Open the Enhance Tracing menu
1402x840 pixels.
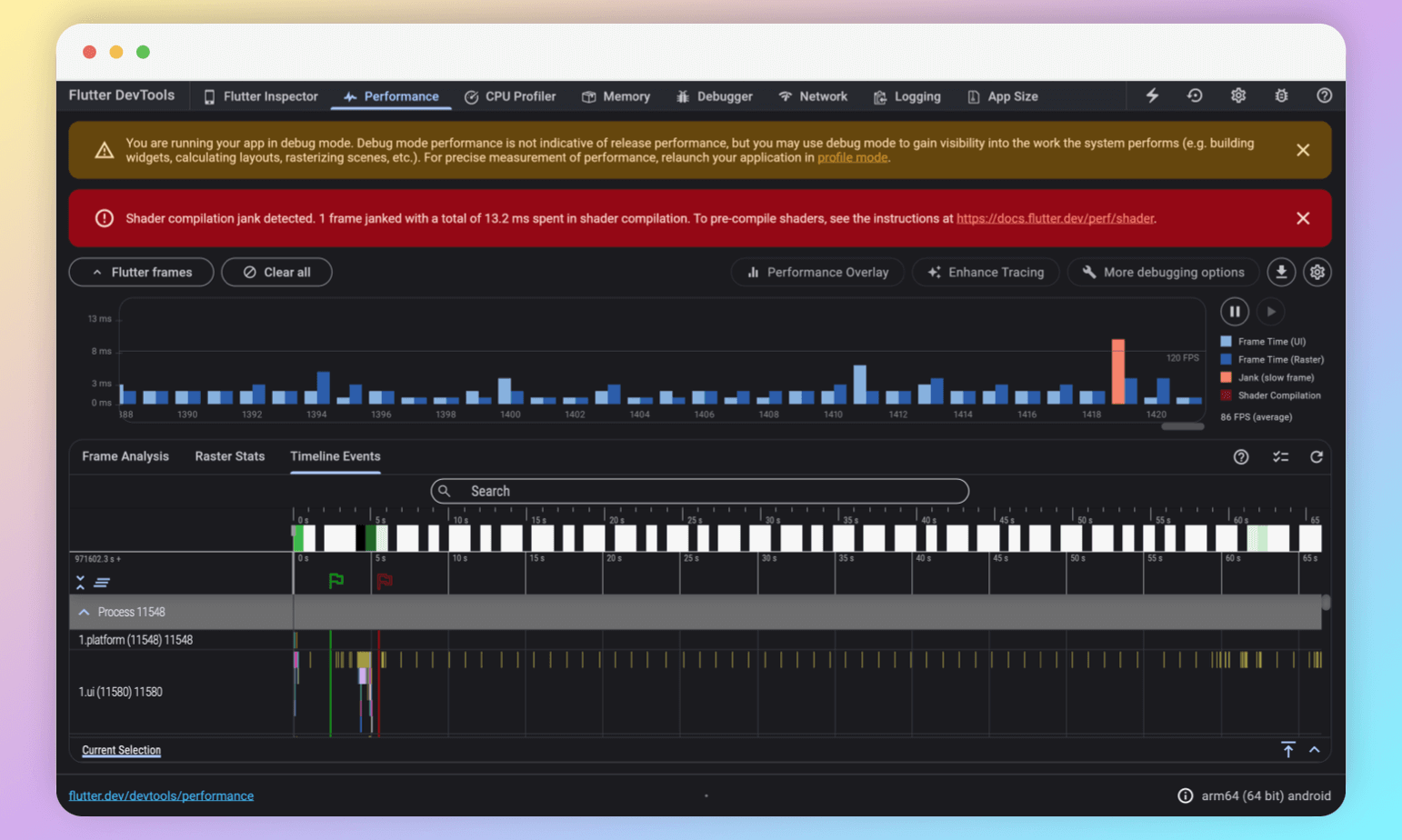986,272
